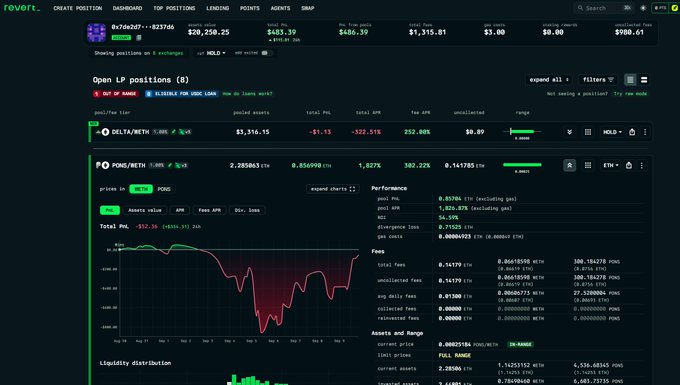
Task: Click DELTA/WETH range bar indicator
Action: pyautogui.click(x=522, y=131)
